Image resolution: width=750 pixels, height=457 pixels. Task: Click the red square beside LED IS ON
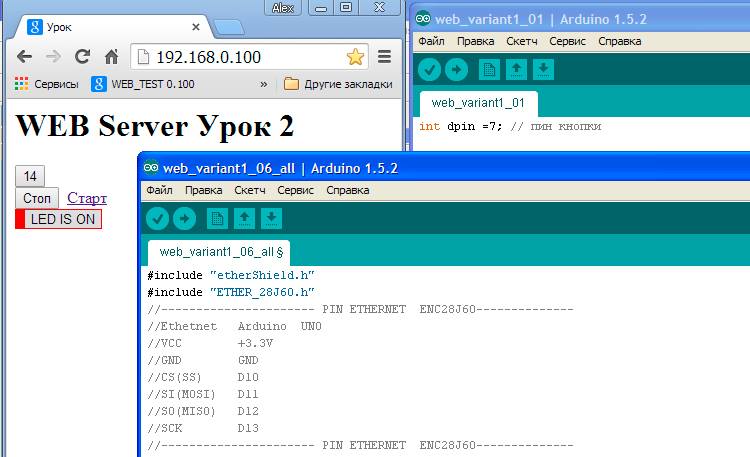coord(20,219)
